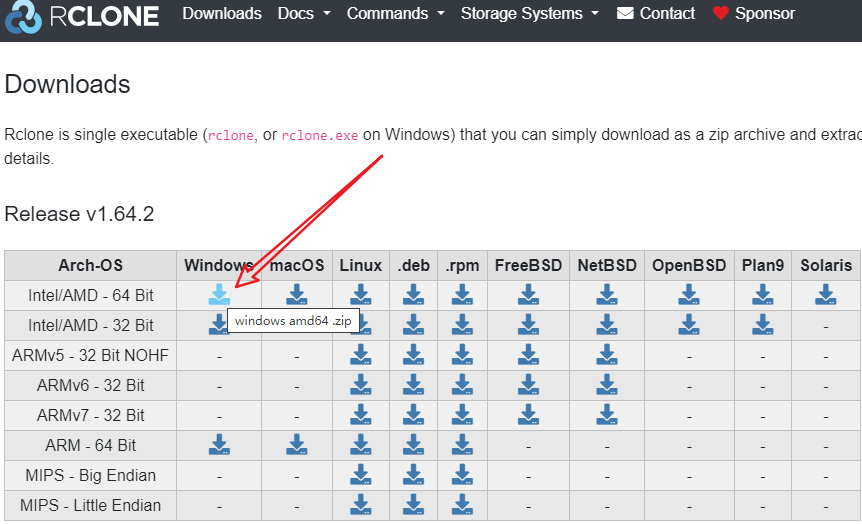Screen dimensions: 862x524
Task: Select the 'MIPS - Big Endian' row label
Action: pyautogui.click(x=91, y=475)
